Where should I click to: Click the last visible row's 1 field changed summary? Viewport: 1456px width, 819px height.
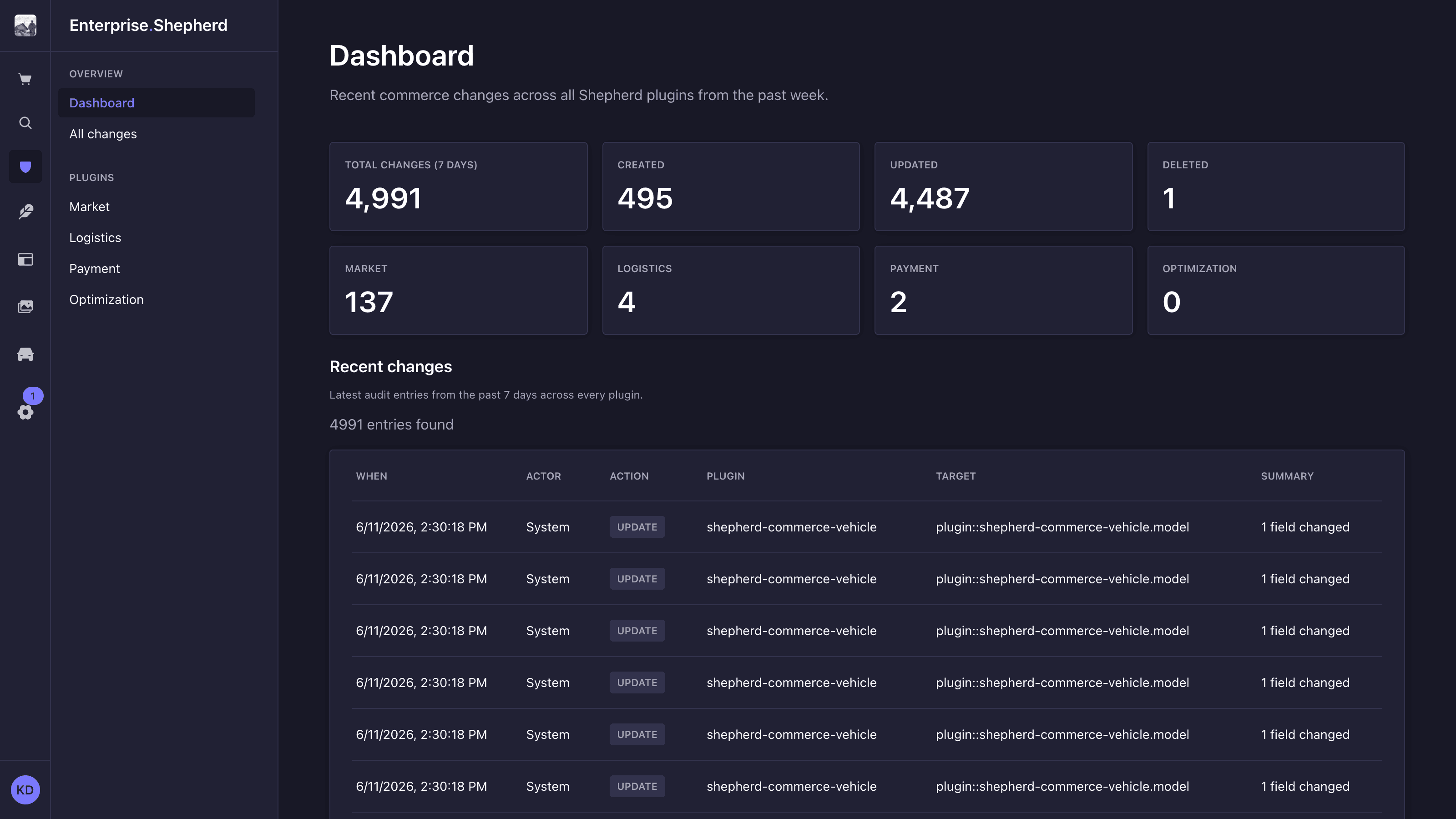click(x=1304, y=787)
